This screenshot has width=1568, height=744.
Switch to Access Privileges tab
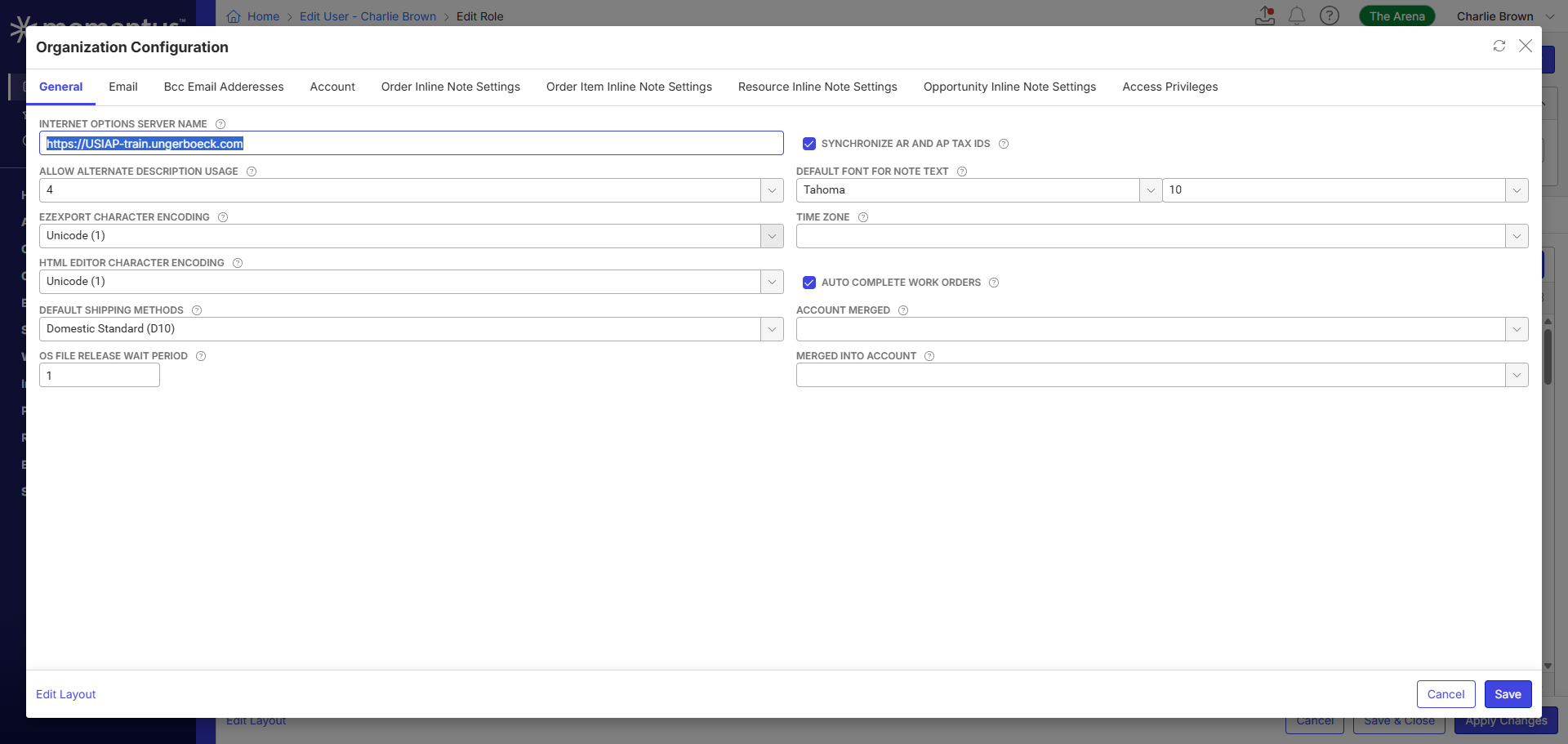1170,87
